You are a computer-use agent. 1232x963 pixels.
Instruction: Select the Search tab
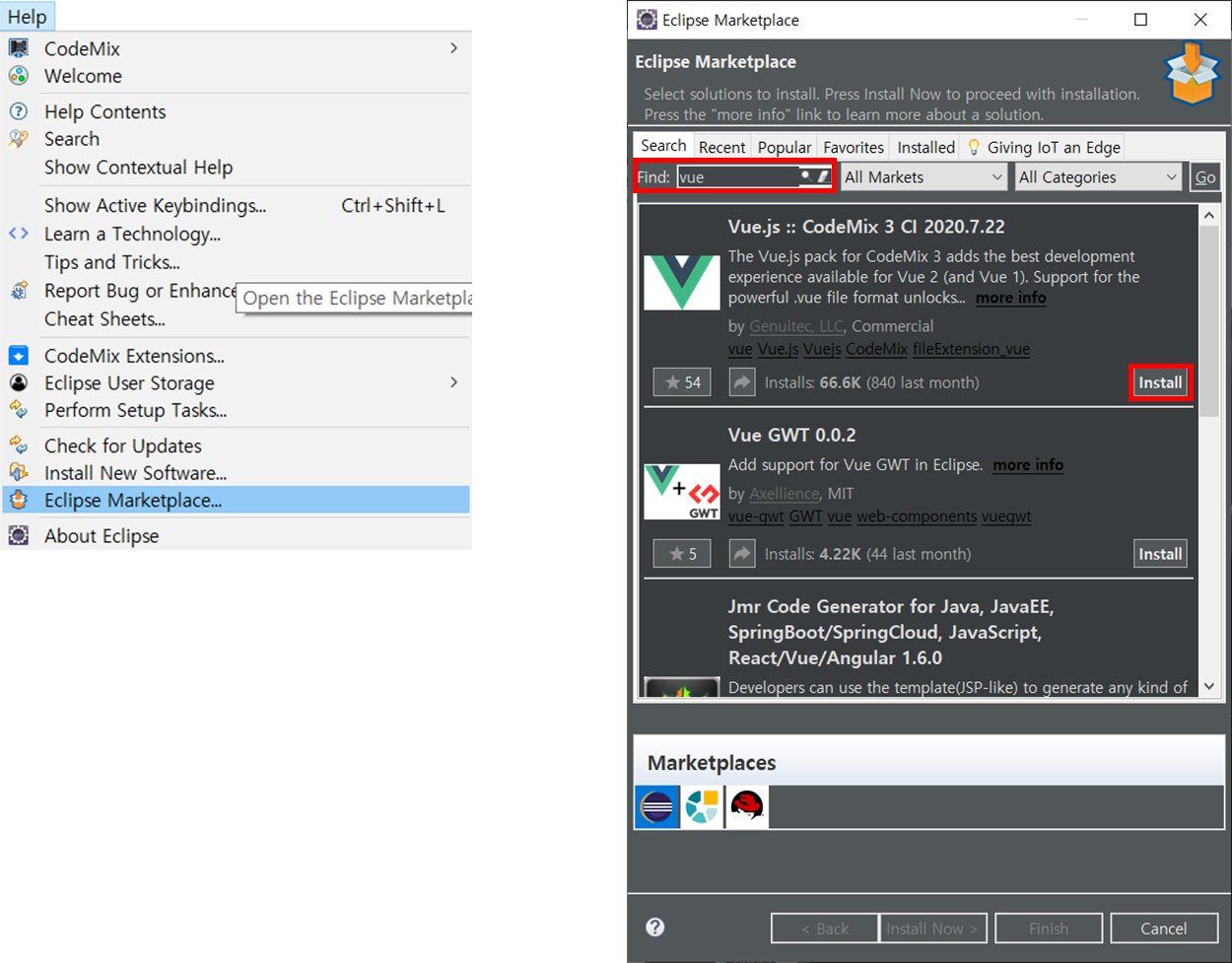tap(663, 145)
